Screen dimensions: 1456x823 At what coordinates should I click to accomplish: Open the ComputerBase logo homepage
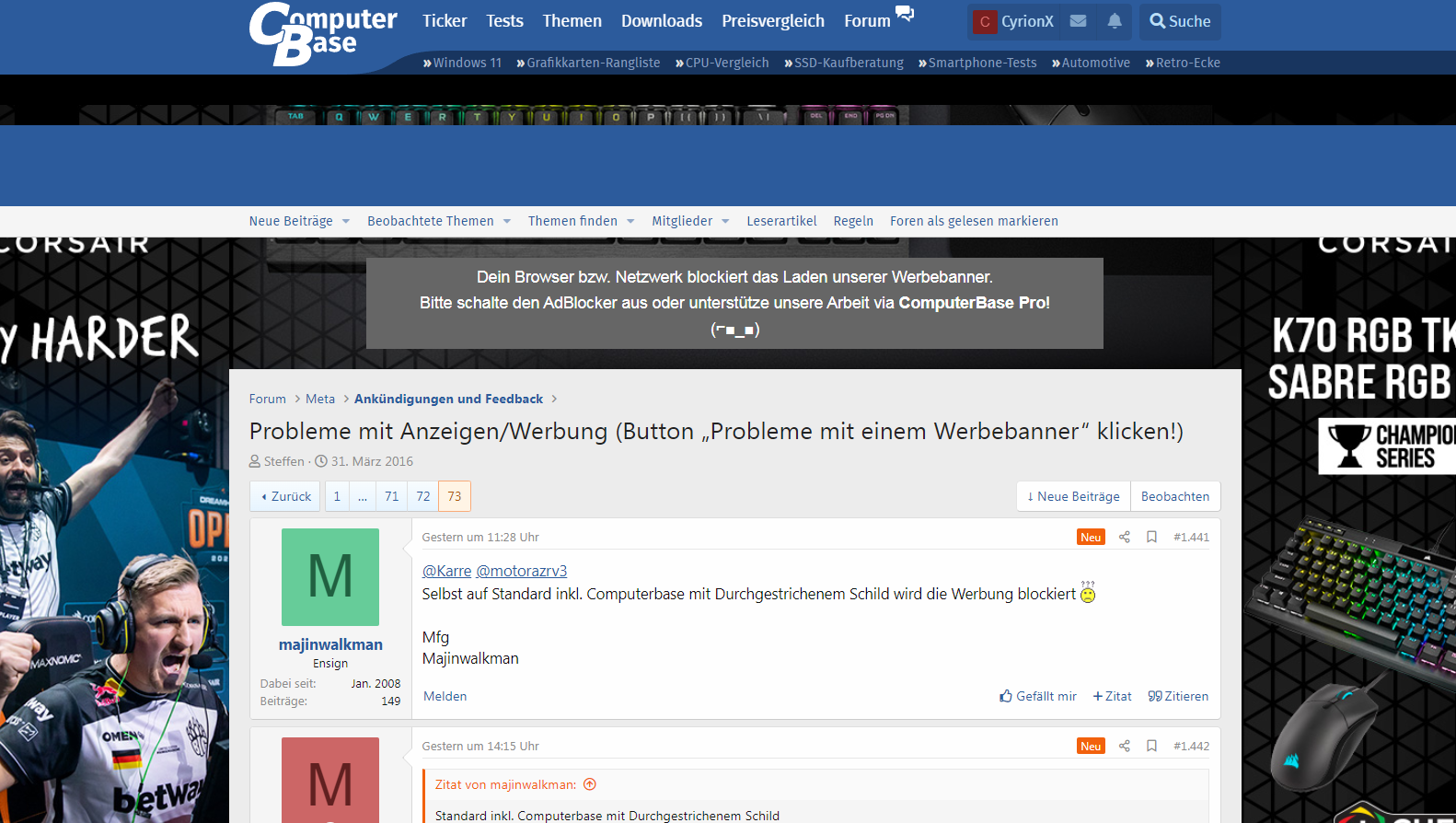click(x=323, y=34)
